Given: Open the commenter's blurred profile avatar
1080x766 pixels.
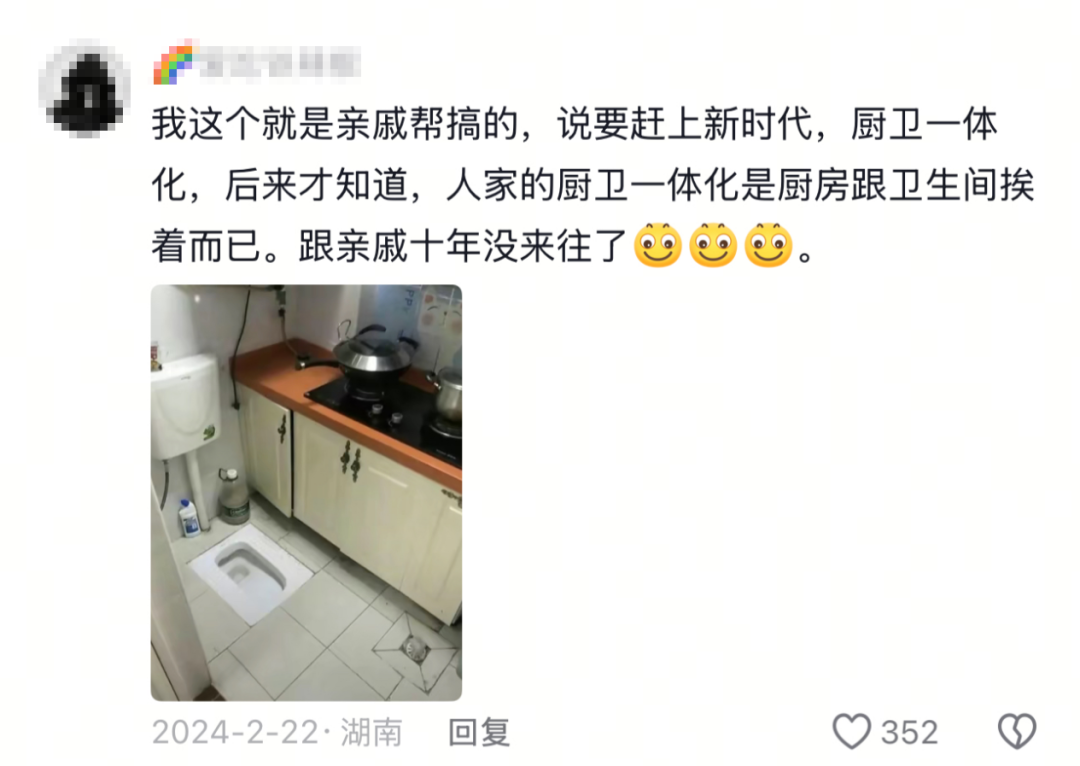Looking at the screenshot, I should pyautogui.click(x=85, y=88).
